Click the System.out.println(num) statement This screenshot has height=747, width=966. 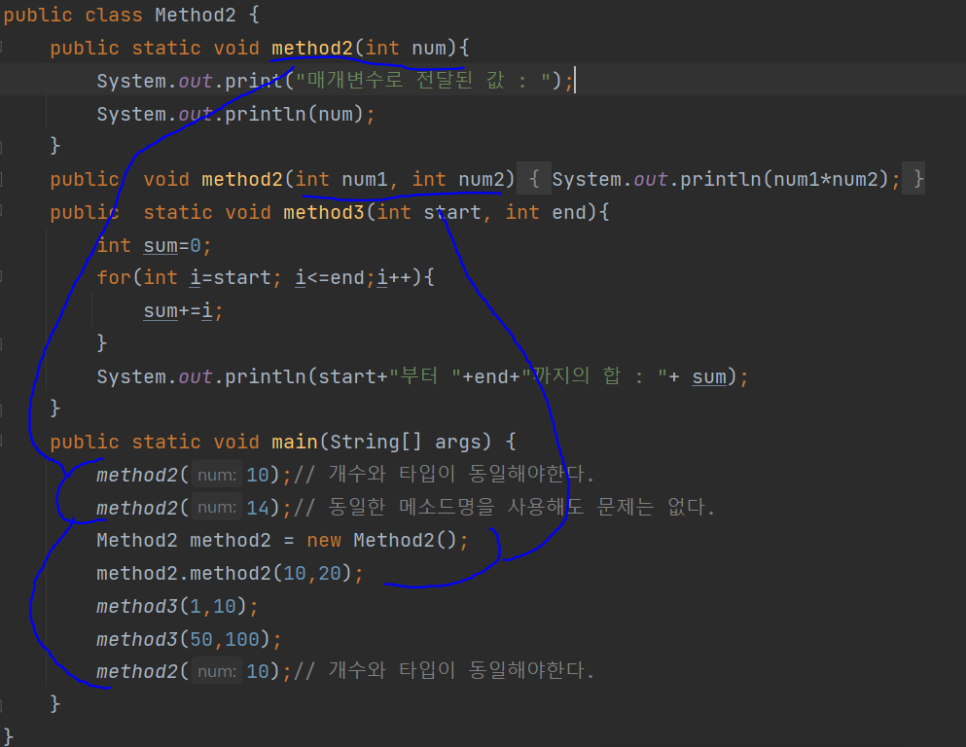235,114
